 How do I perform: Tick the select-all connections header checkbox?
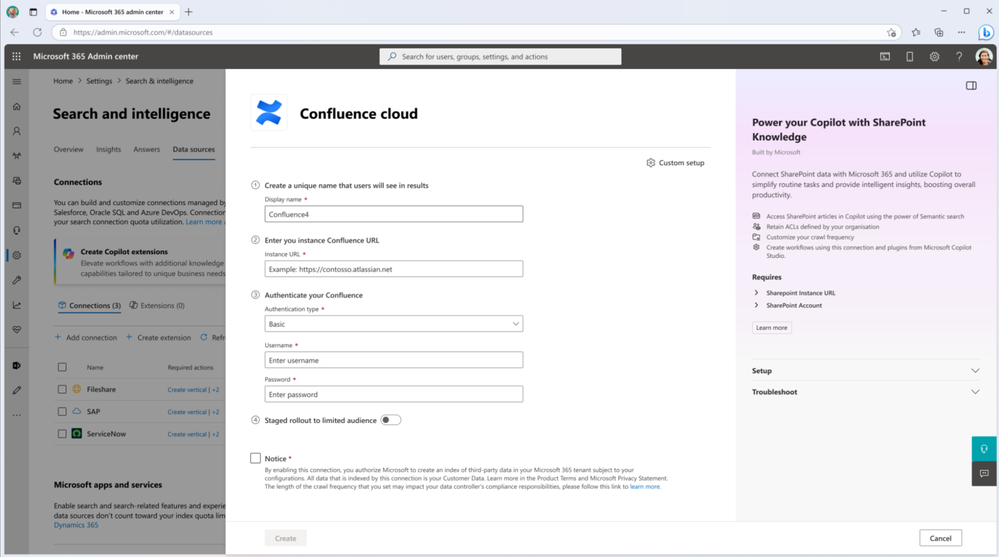tap(62, 367)
